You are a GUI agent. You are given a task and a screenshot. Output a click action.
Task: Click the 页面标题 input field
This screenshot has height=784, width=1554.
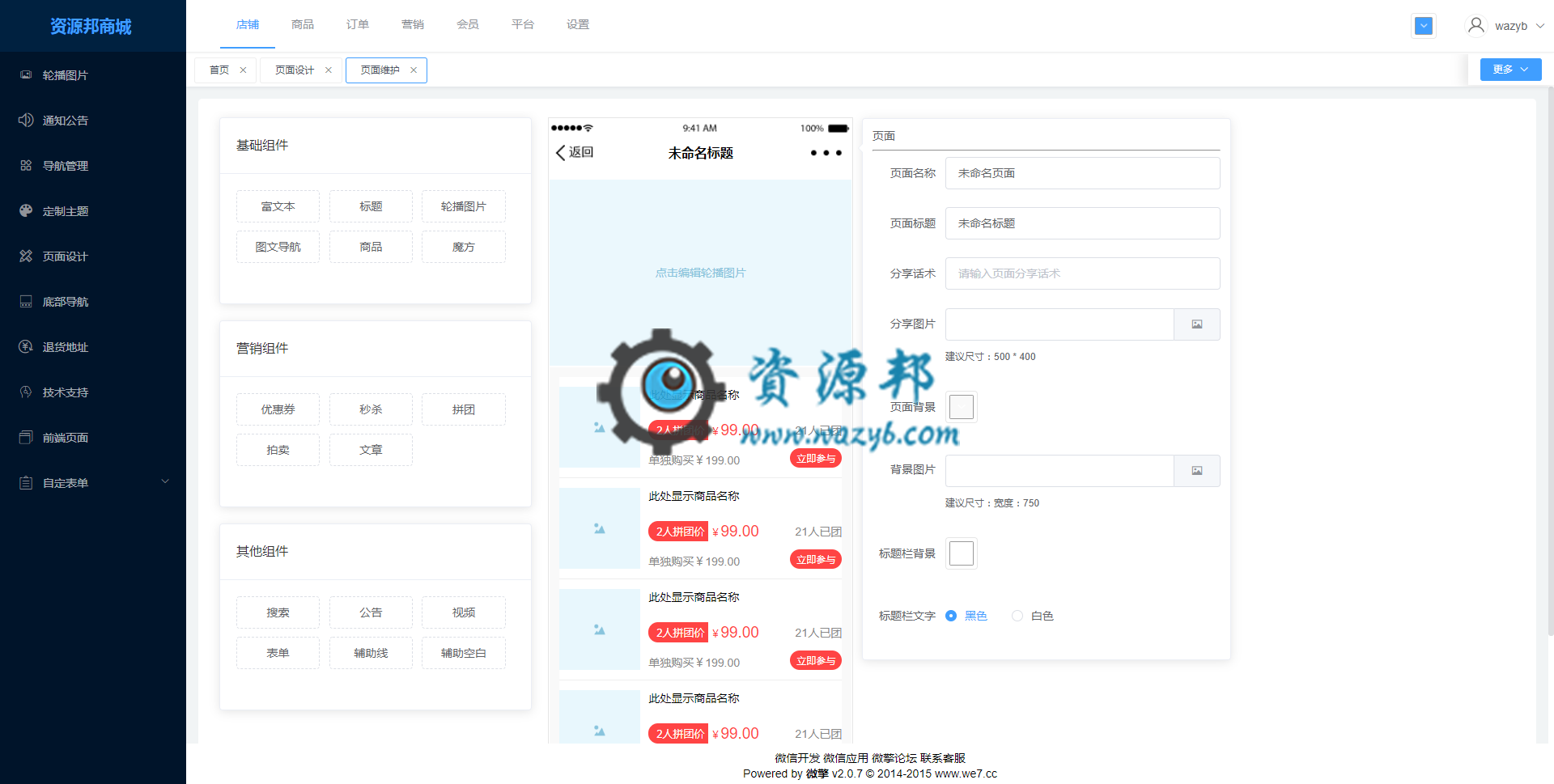(x=1082, y=223)
